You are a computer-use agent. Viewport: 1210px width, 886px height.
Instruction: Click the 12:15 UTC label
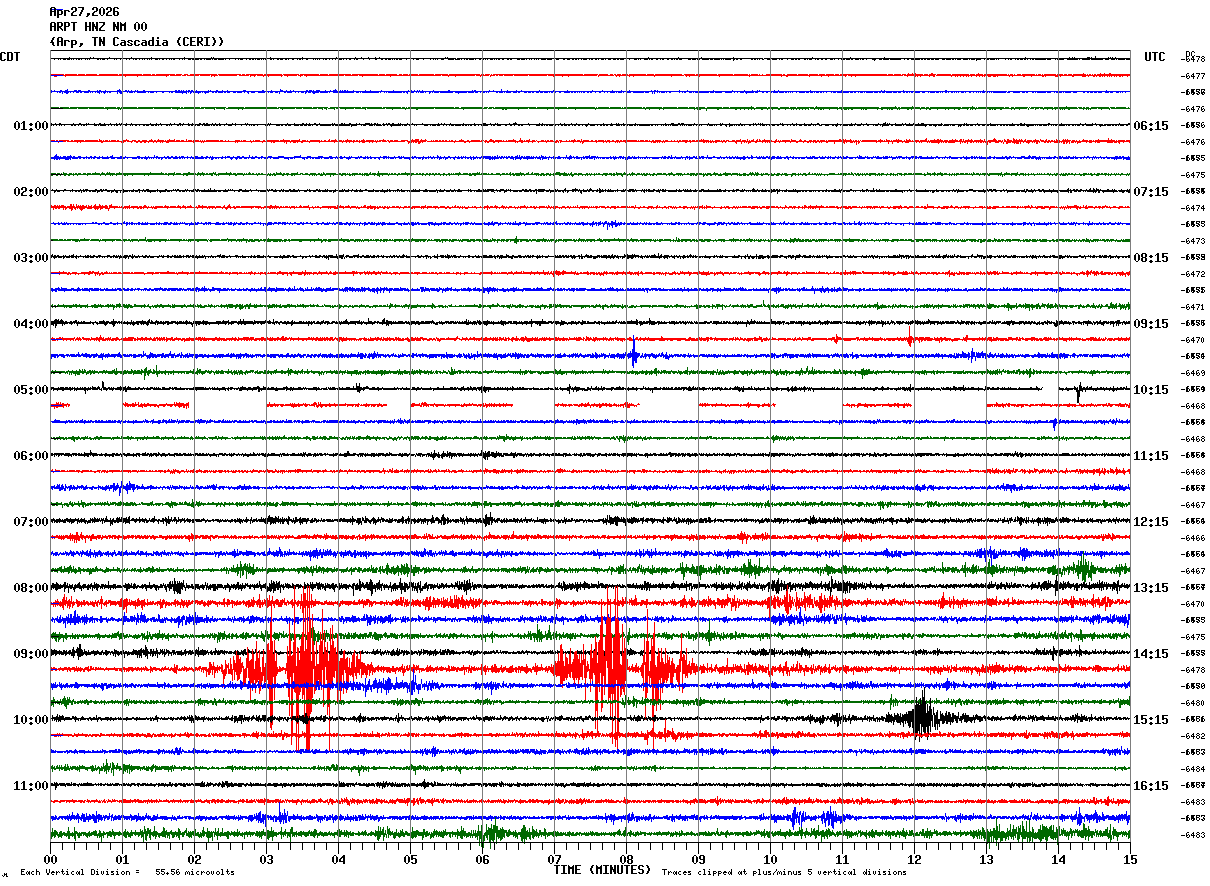[1151, 522]
